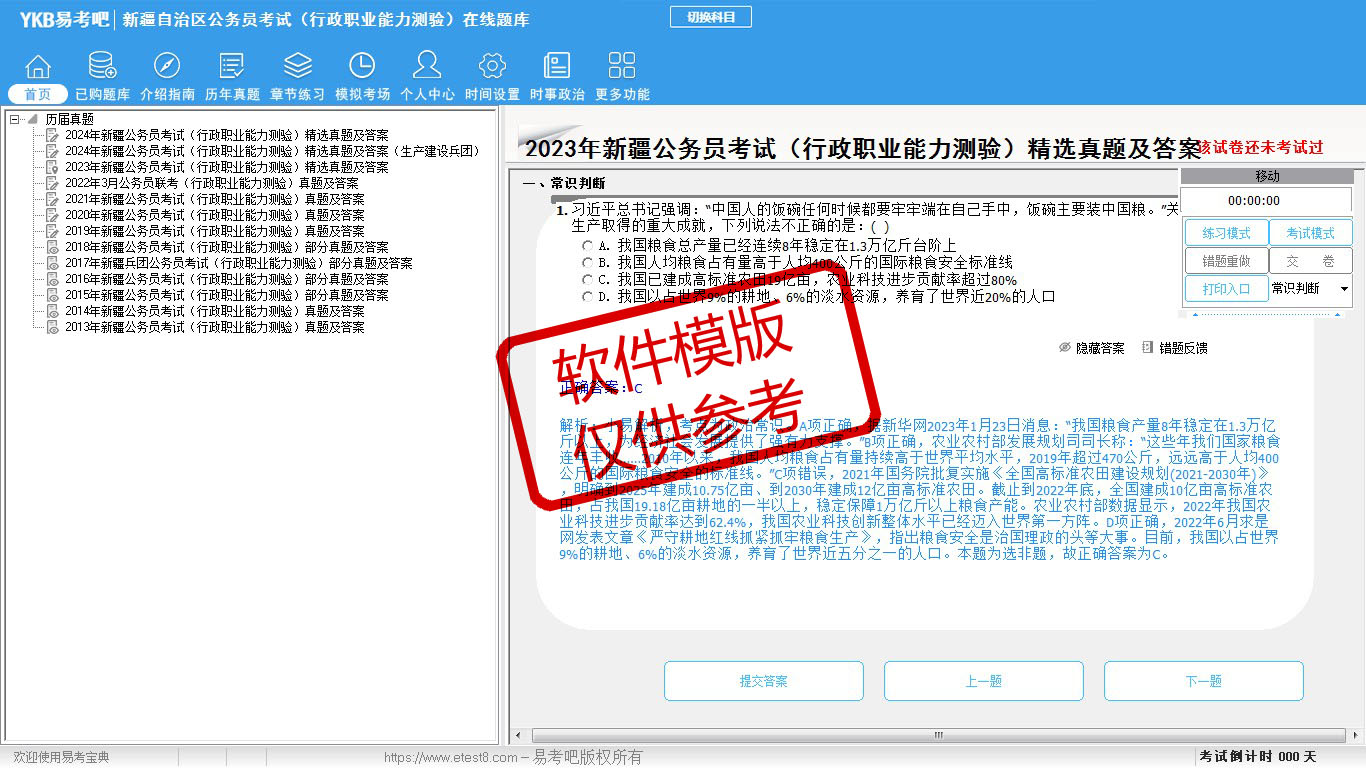
Task: Open 时间设置 gear icon
Action: coord(492,67)
